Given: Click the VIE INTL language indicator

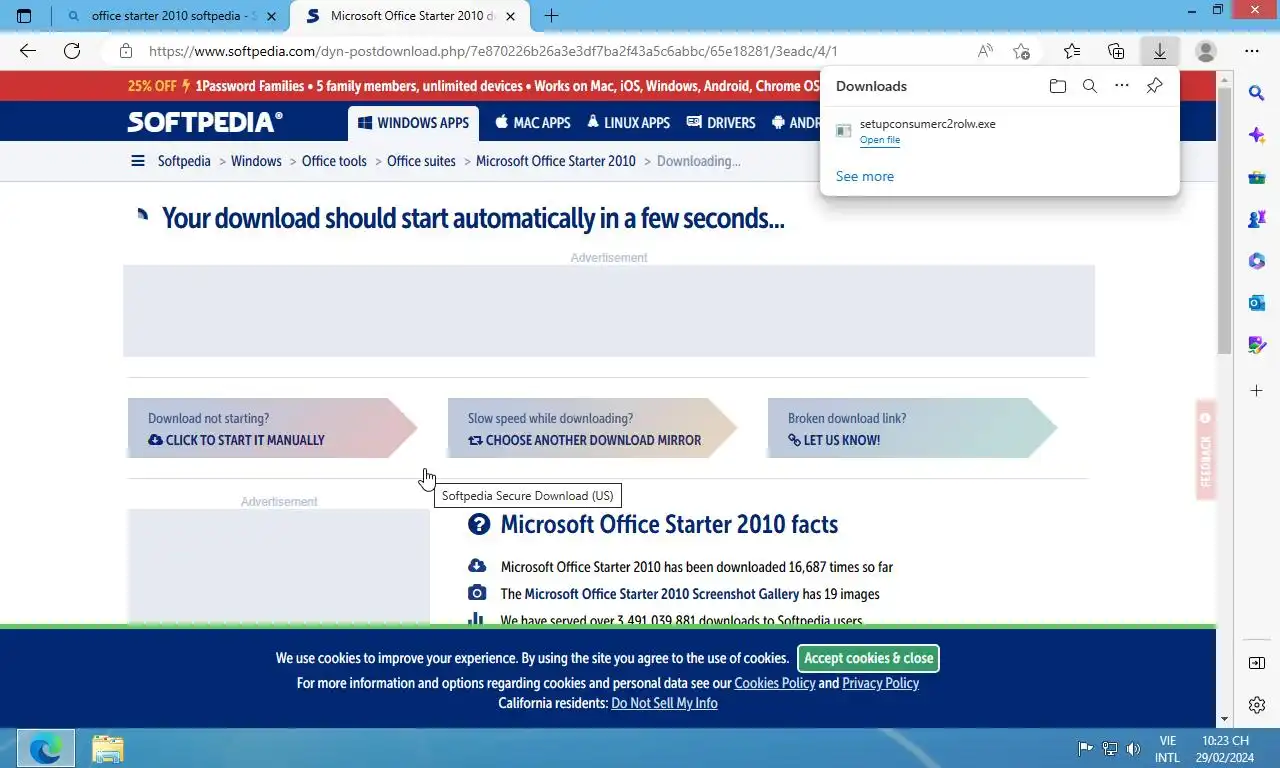Looking at the screenshot, I should 1167,749.
